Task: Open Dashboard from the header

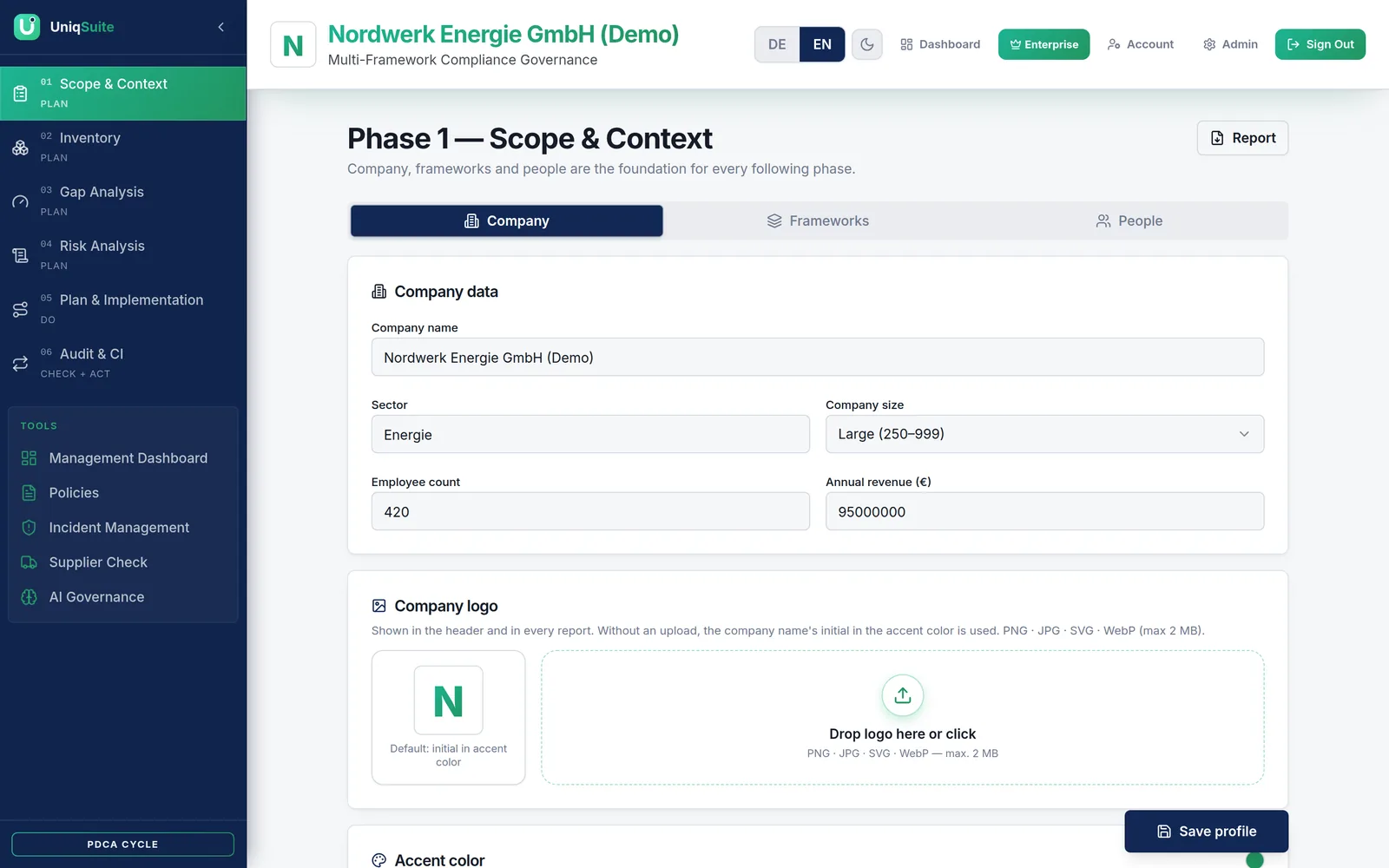Action: (x=940, y=44)
